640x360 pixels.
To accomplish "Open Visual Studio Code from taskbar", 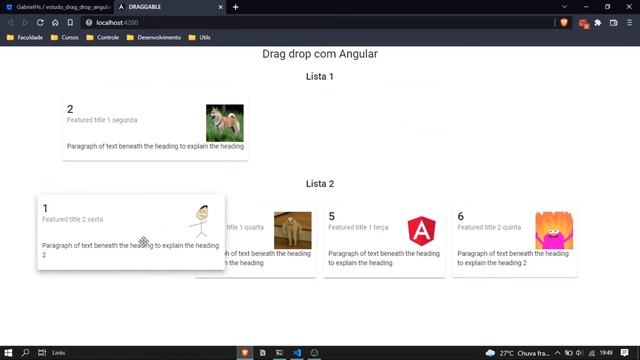I will [x=297, y=353].
